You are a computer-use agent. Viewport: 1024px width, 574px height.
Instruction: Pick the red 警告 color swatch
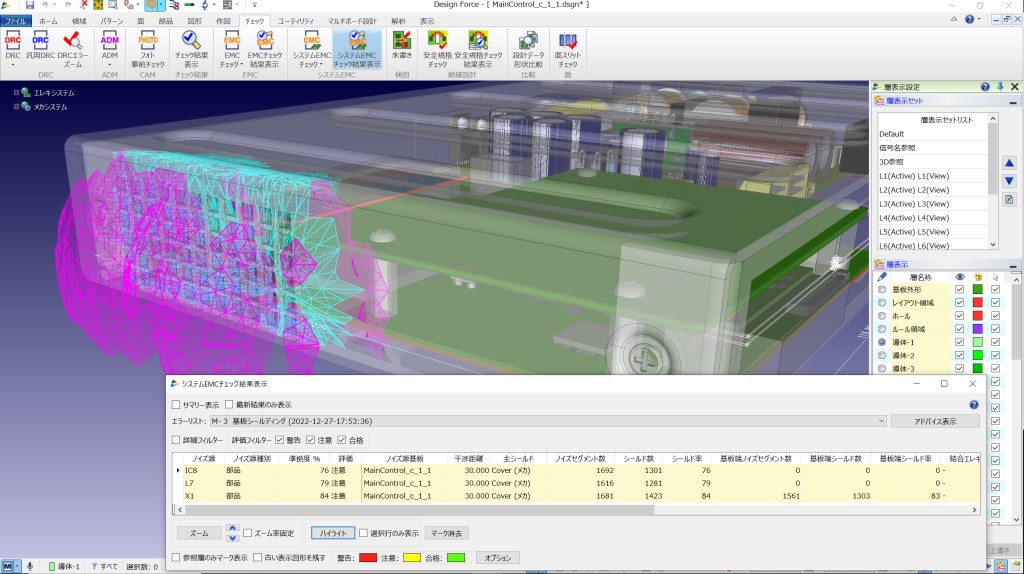tap(368, 558)
